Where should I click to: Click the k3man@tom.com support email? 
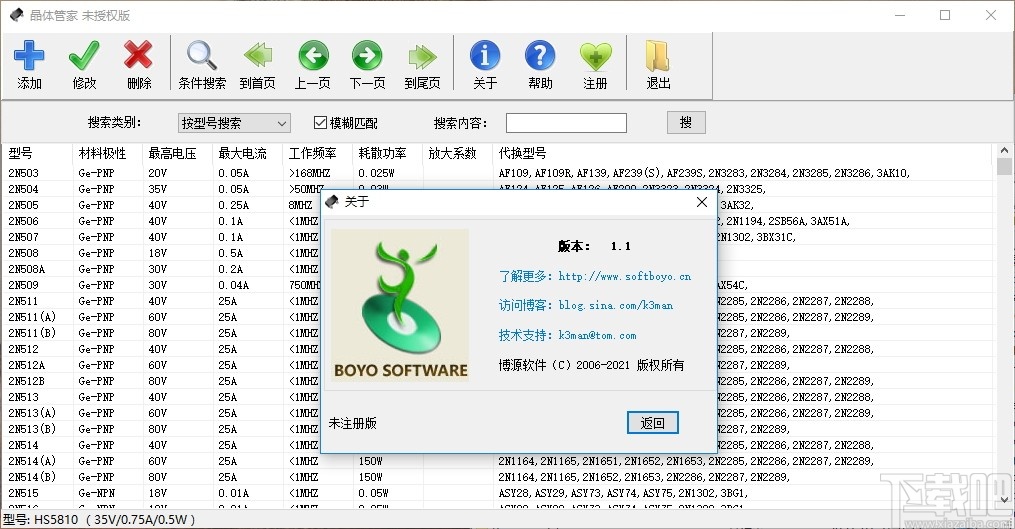pos(597,335)
